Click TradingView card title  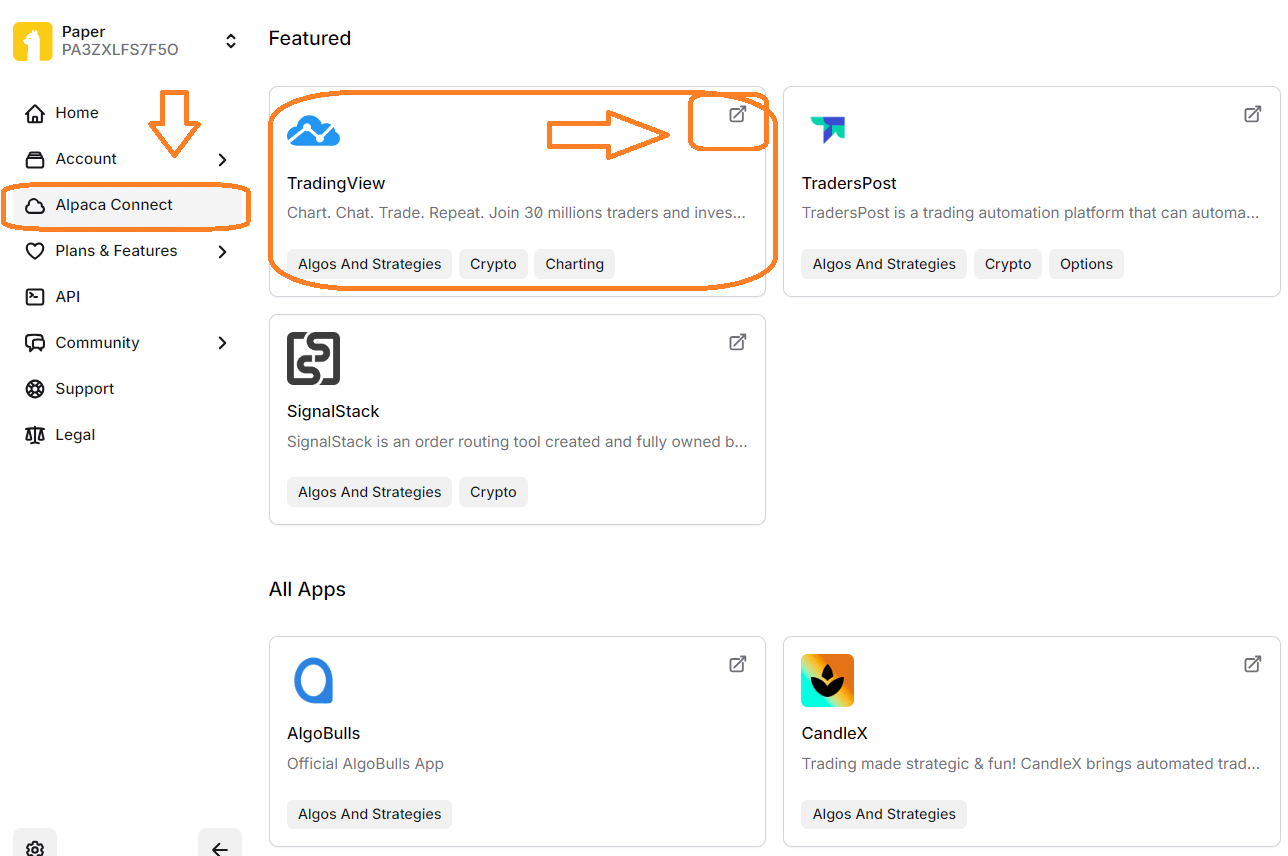click(336, 183)
